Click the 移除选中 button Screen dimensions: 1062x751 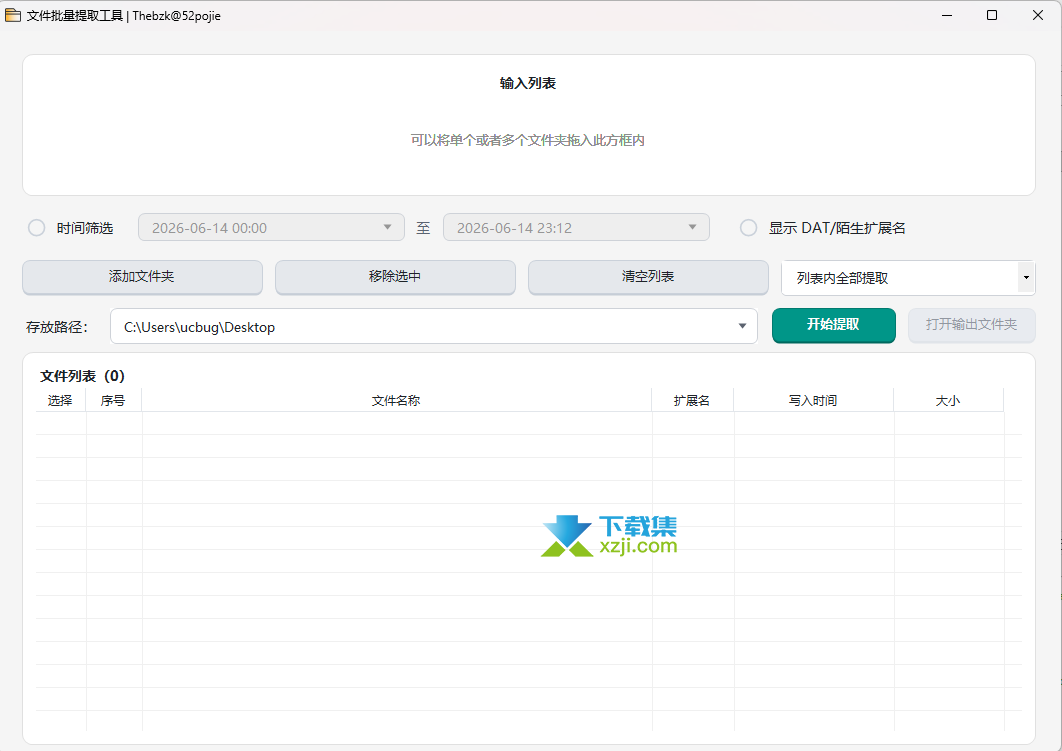point(395,277)
